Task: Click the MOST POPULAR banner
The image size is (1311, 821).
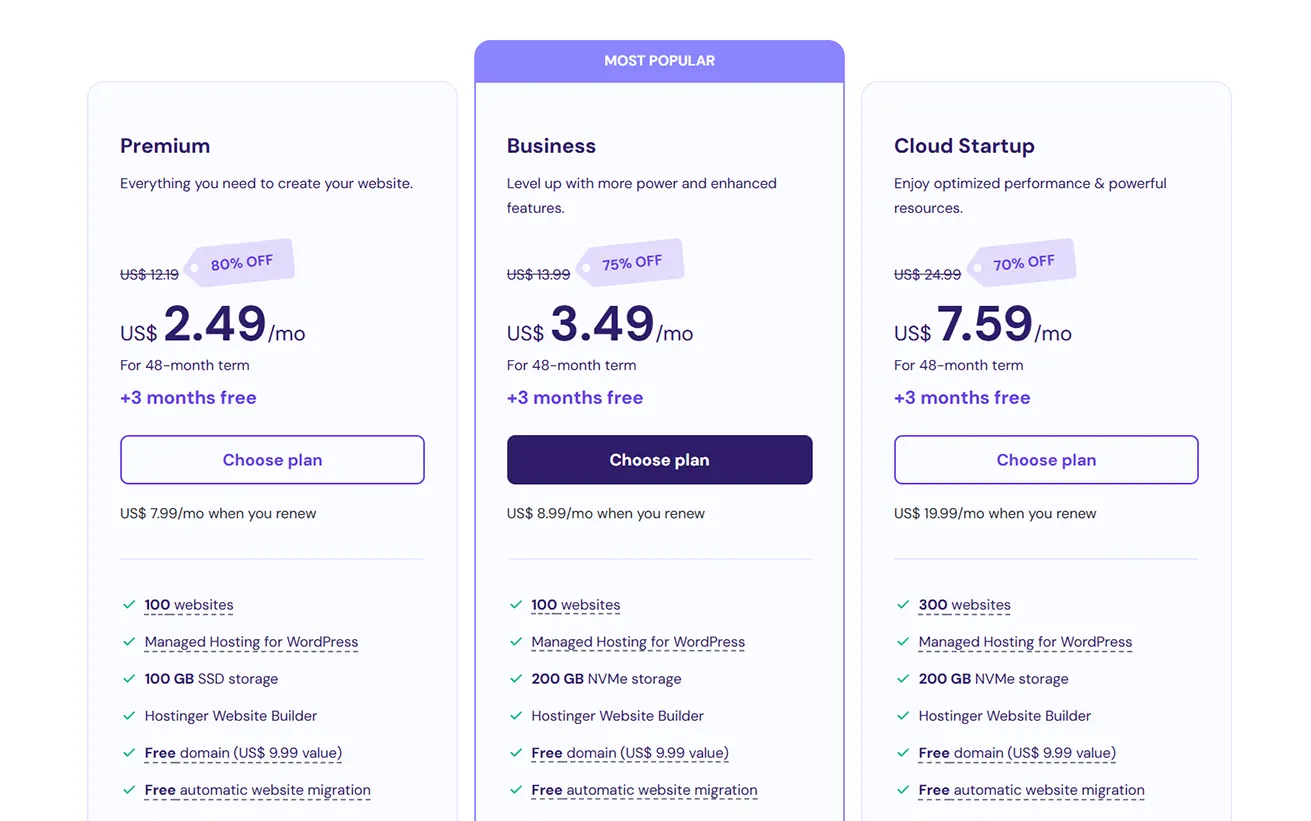Action: (x=659, y=61)
